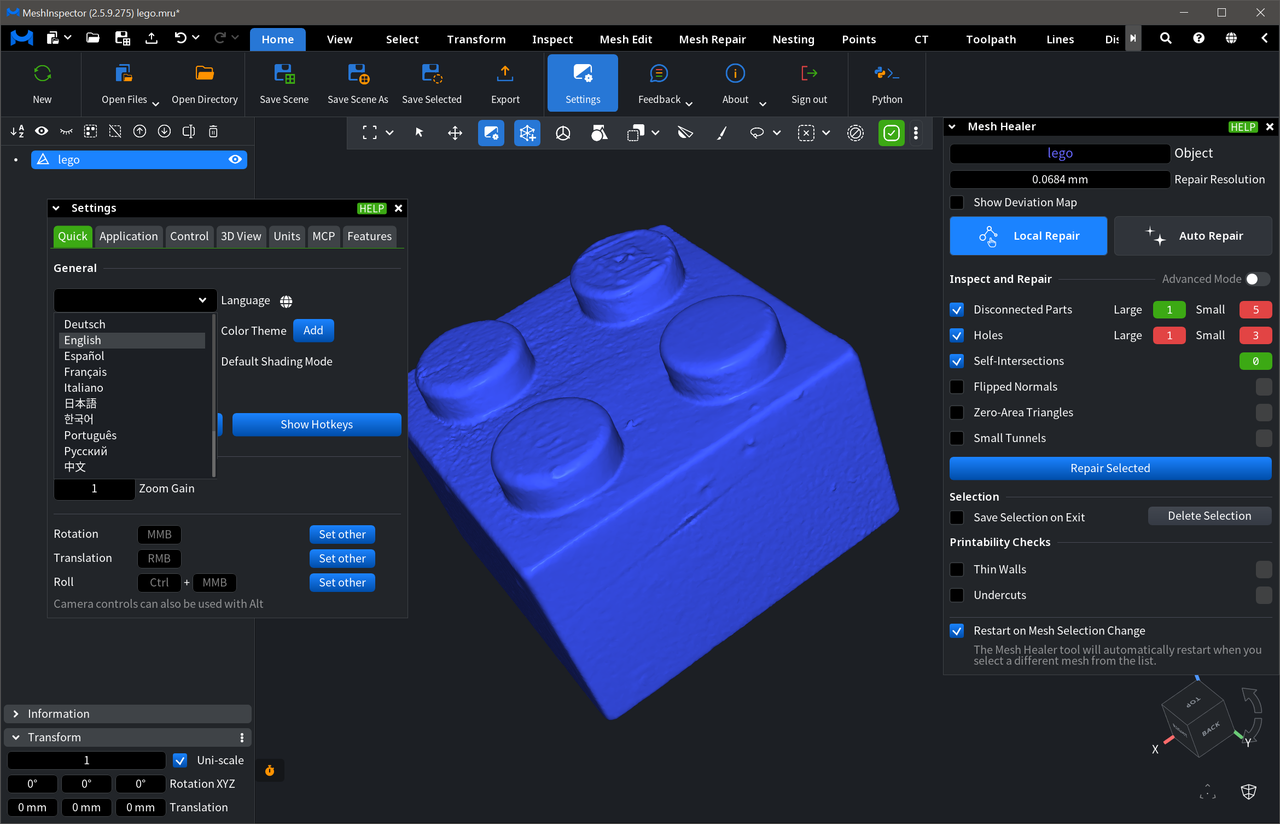Click the Save Scene ribbon icon
Image resolution: width=1280 pixels, height=824 pixels.
point(284,74)
